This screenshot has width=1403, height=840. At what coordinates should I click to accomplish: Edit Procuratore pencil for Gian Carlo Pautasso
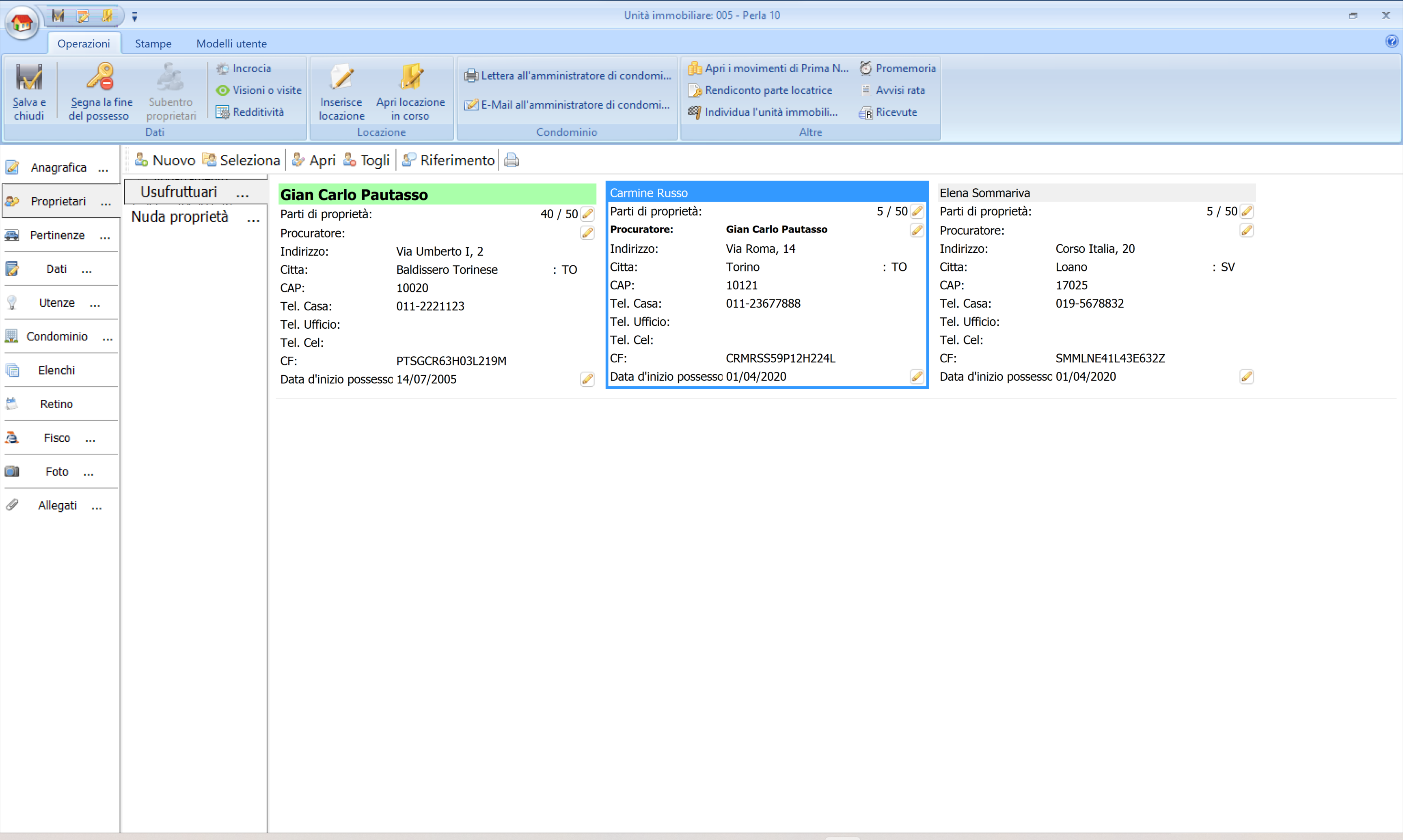[x=587, y=233]
